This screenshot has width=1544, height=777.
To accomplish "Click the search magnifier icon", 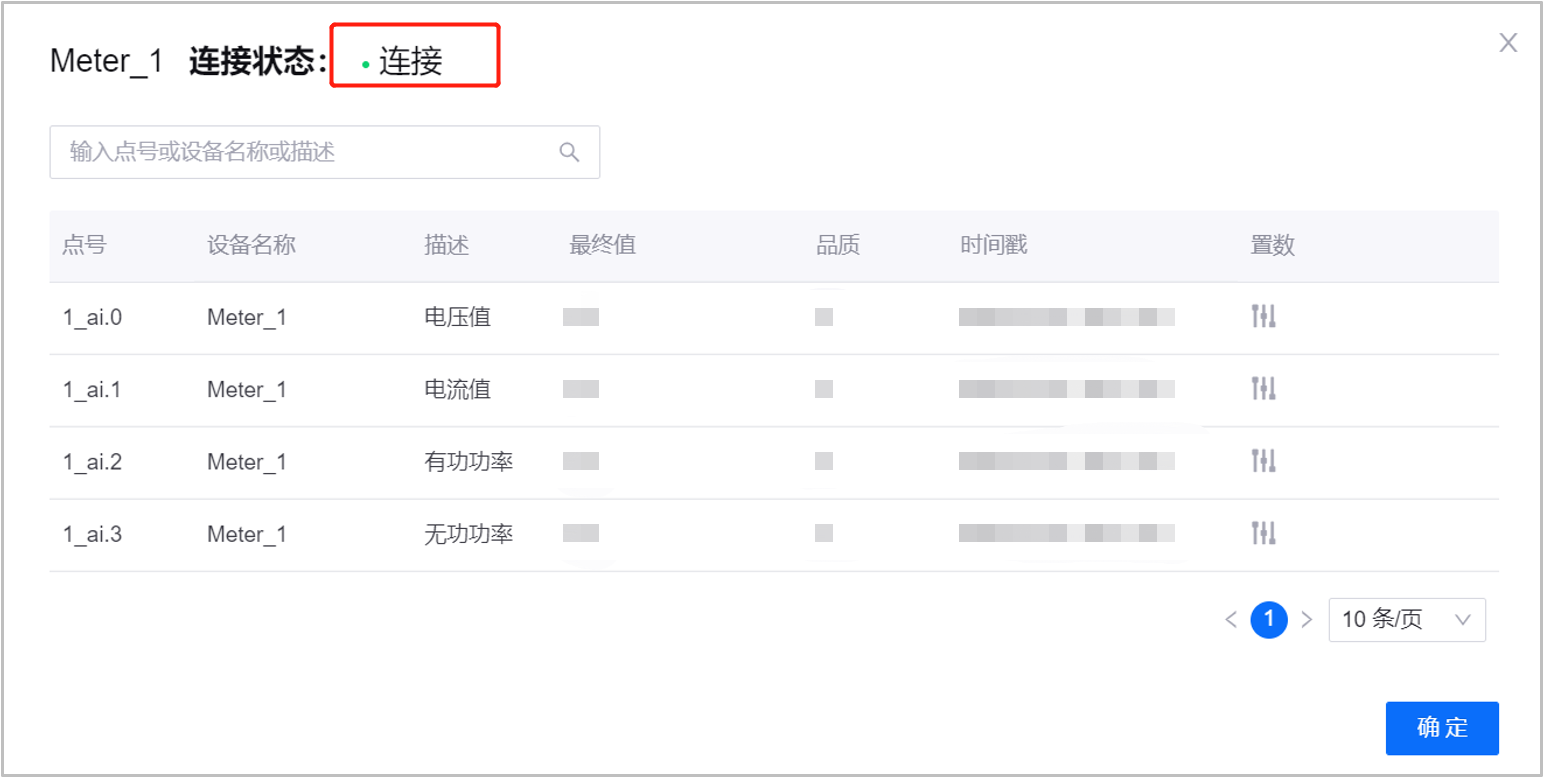I will click(x=569, y=152).
